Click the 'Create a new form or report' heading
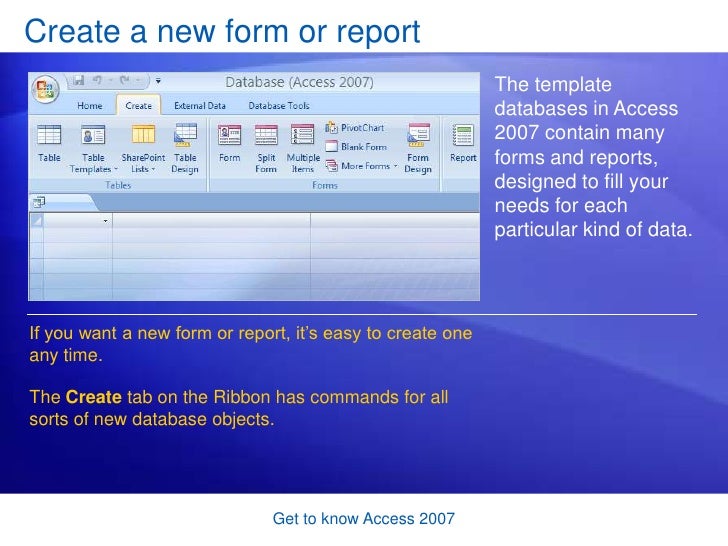Screen dimensions: 728x546 (222, 32)
